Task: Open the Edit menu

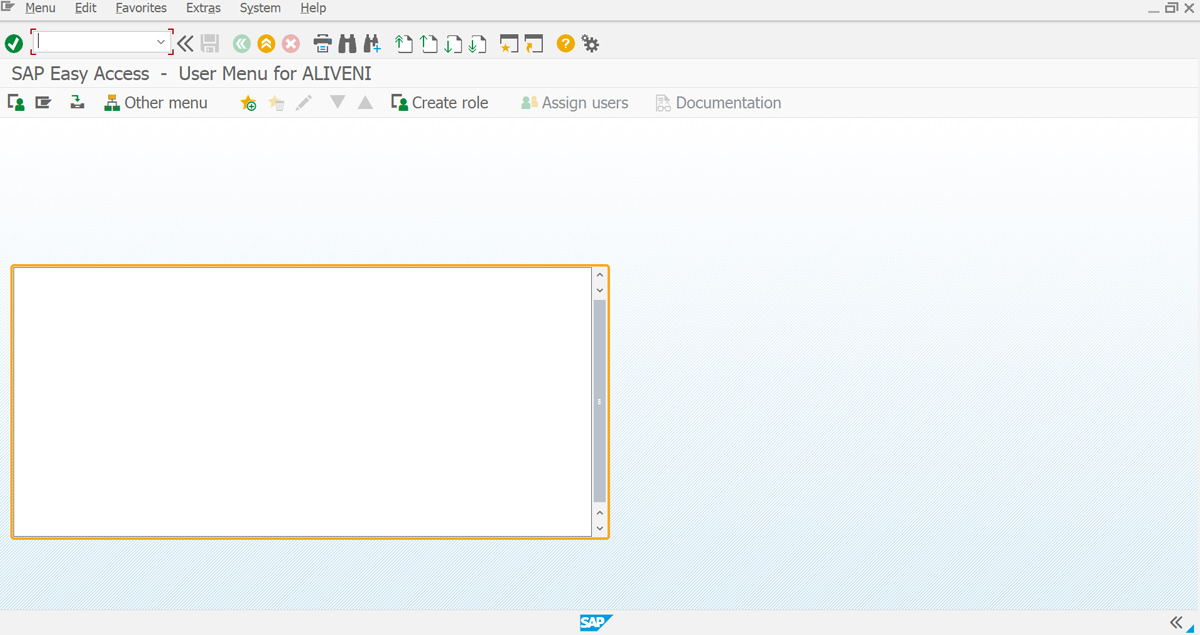Action: click(x=86, y=8)
